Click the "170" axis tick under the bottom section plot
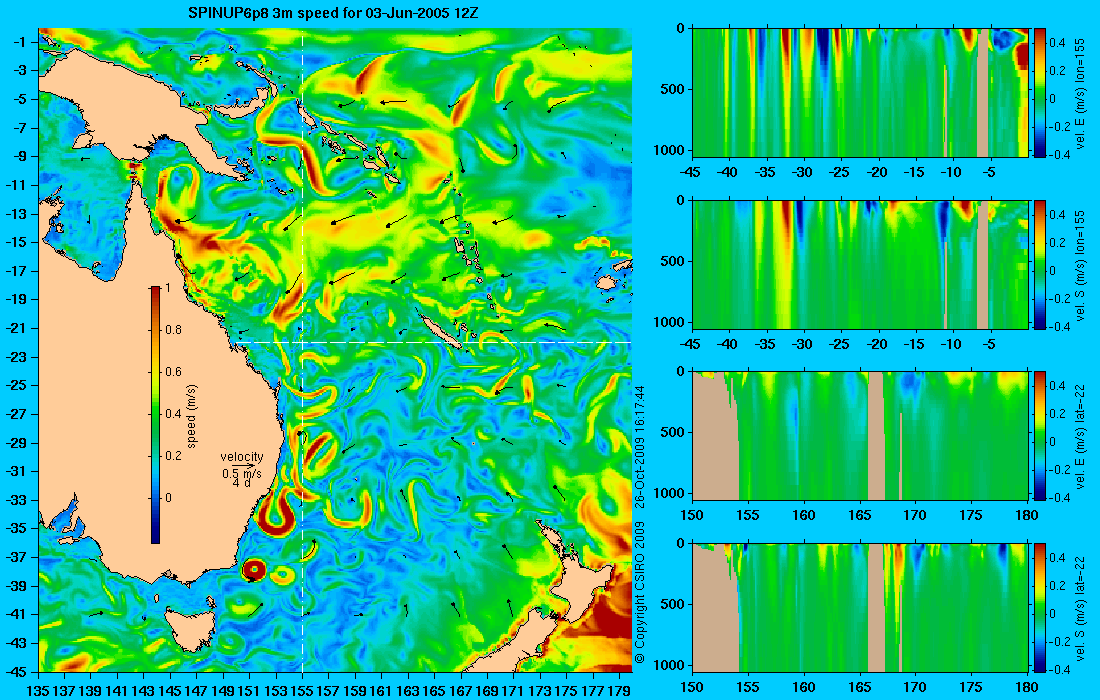 [915, 687]
